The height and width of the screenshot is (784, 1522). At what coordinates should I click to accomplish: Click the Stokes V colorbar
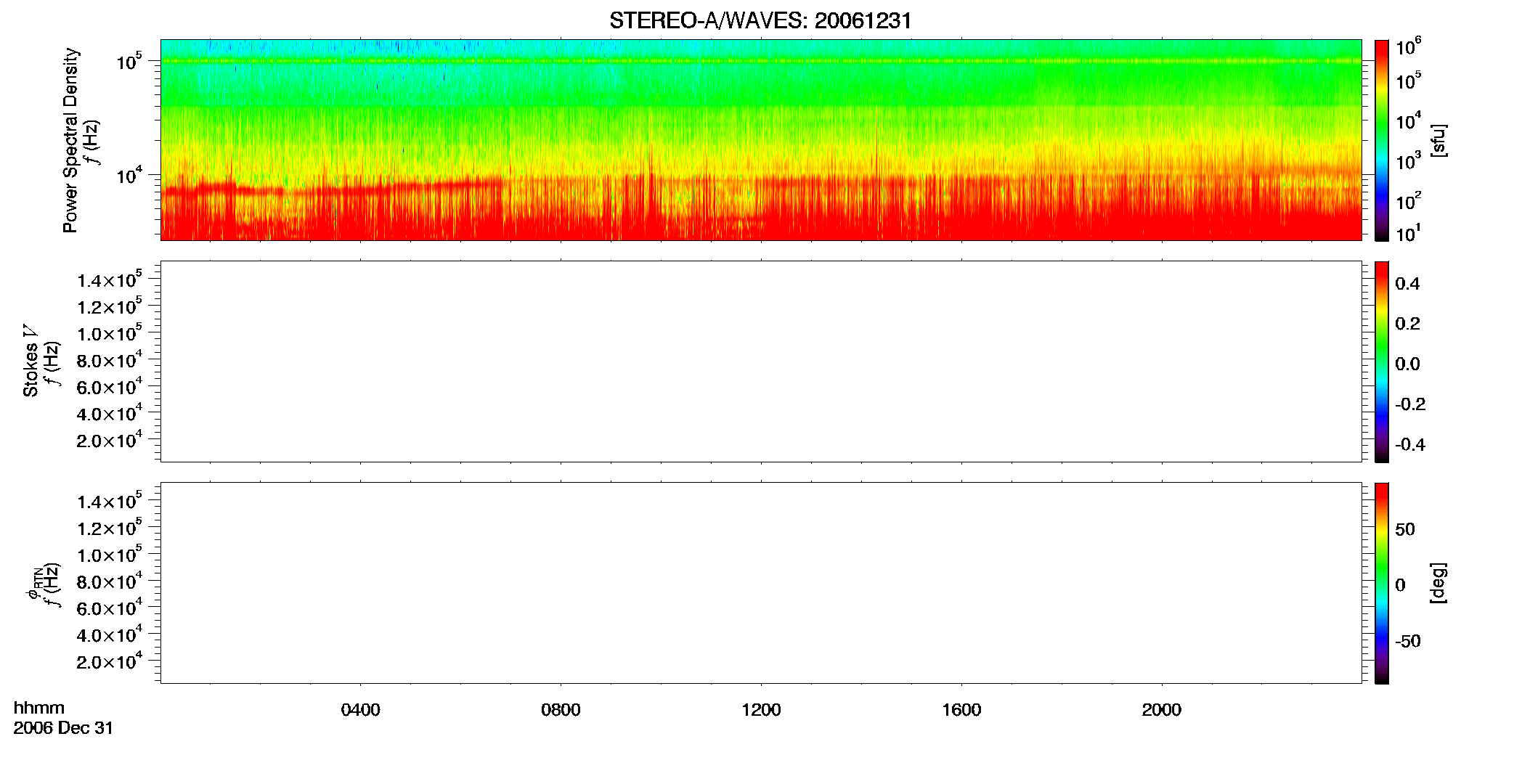pyautogui.click(x=1382, y=362)
